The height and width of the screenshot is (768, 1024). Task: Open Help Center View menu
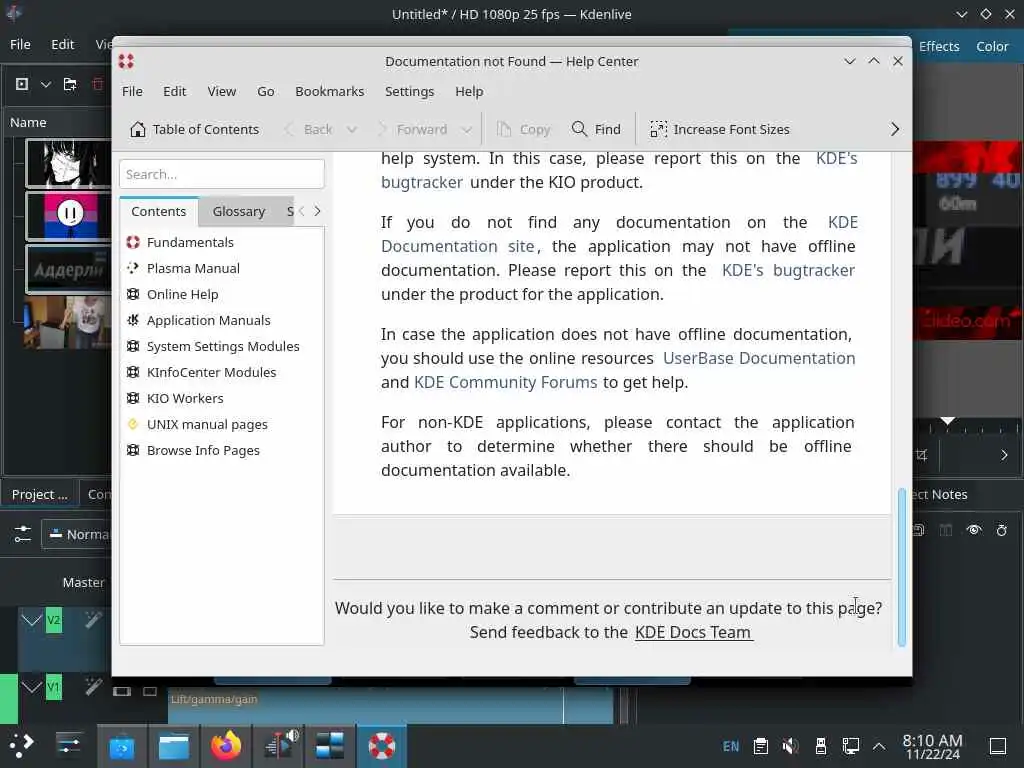pyautogui.click(x=221, y=91)
